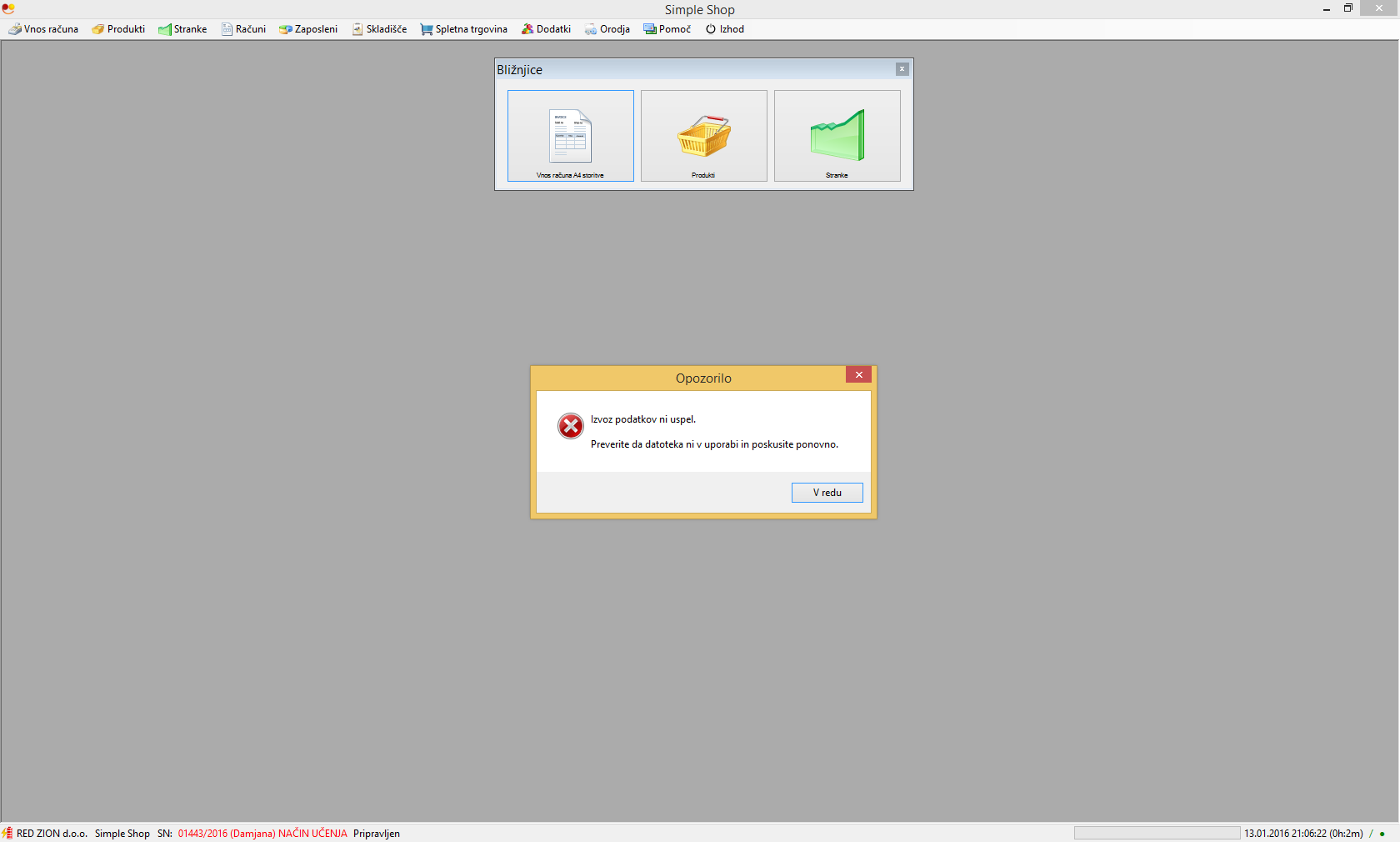Open the Dodatki menu
The image size is (1400, 842).
pos(546,29)
